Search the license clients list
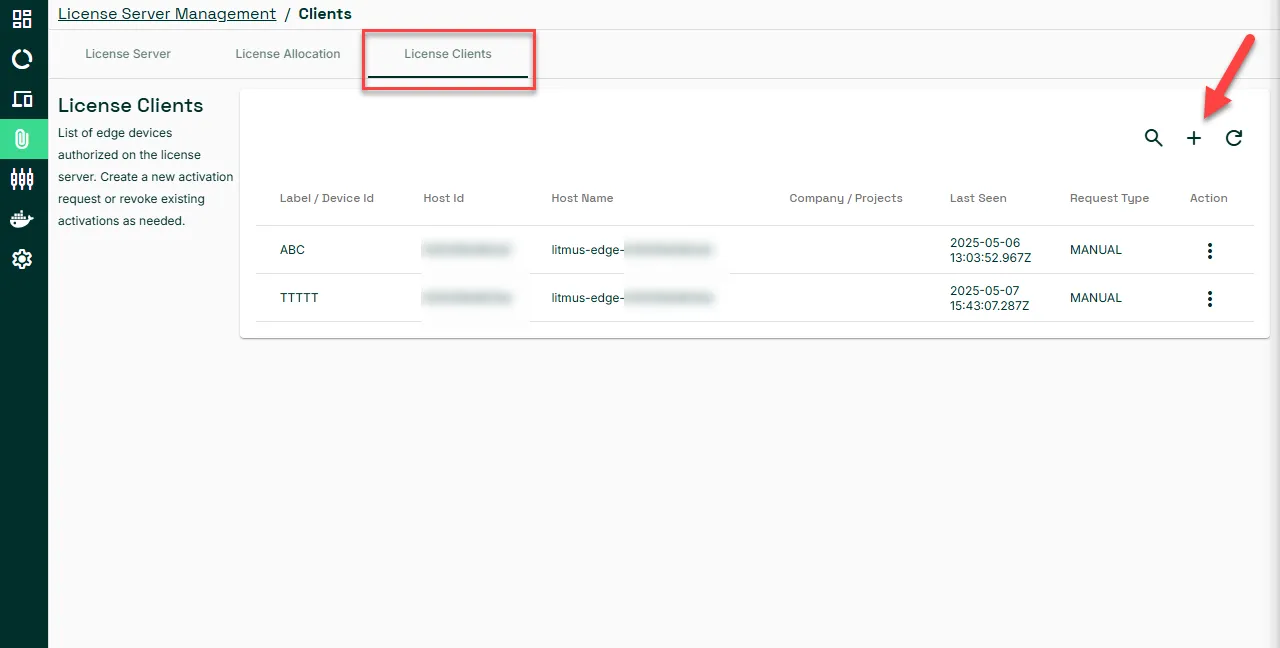The width and height of the screenshot is (1280, 648). (1154, 138)
